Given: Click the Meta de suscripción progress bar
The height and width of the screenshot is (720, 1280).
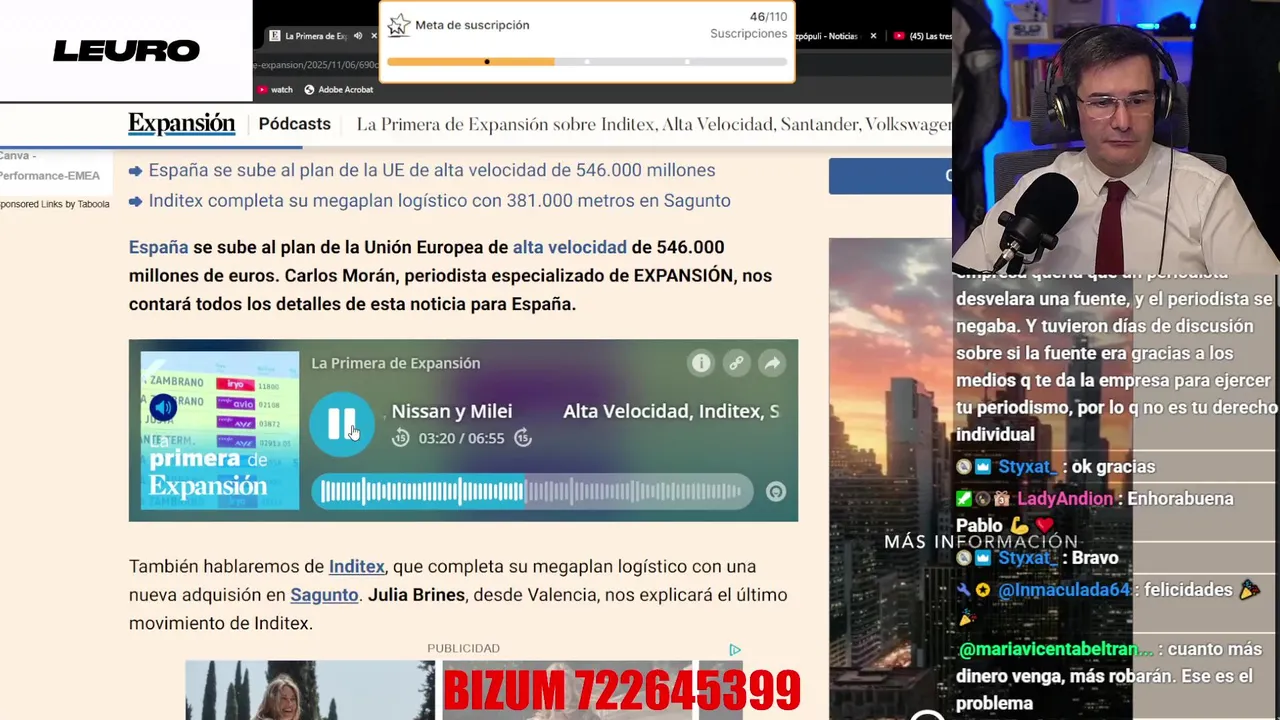Looking at the screenshot, I should (587, 62).
